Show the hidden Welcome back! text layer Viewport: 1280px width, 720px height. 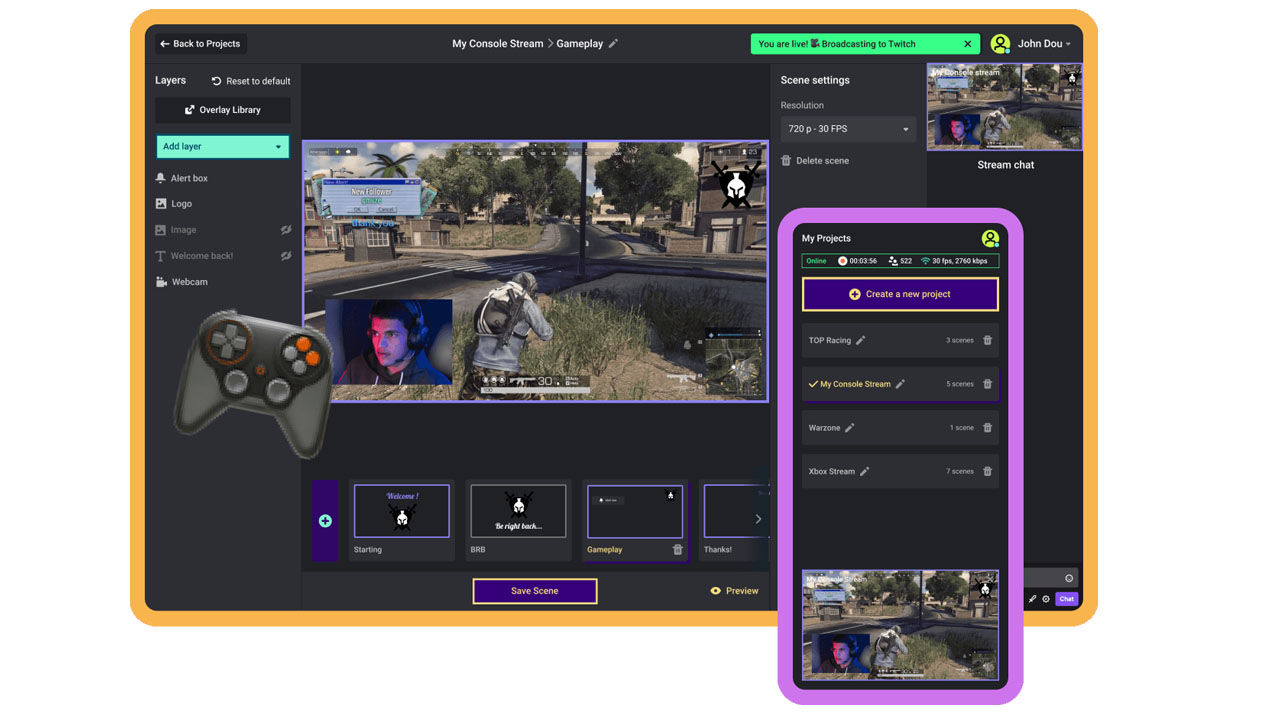[286, 256]
